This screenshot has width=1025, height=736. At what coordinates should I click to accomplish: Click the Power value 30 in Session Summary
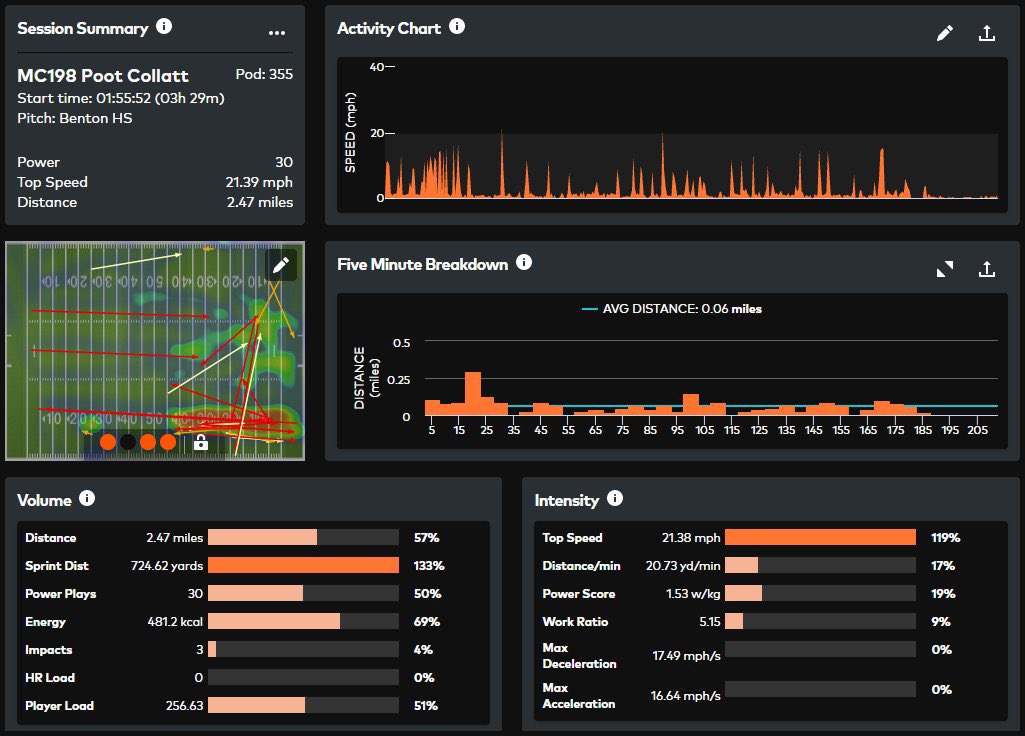click(x=284, y=162)
